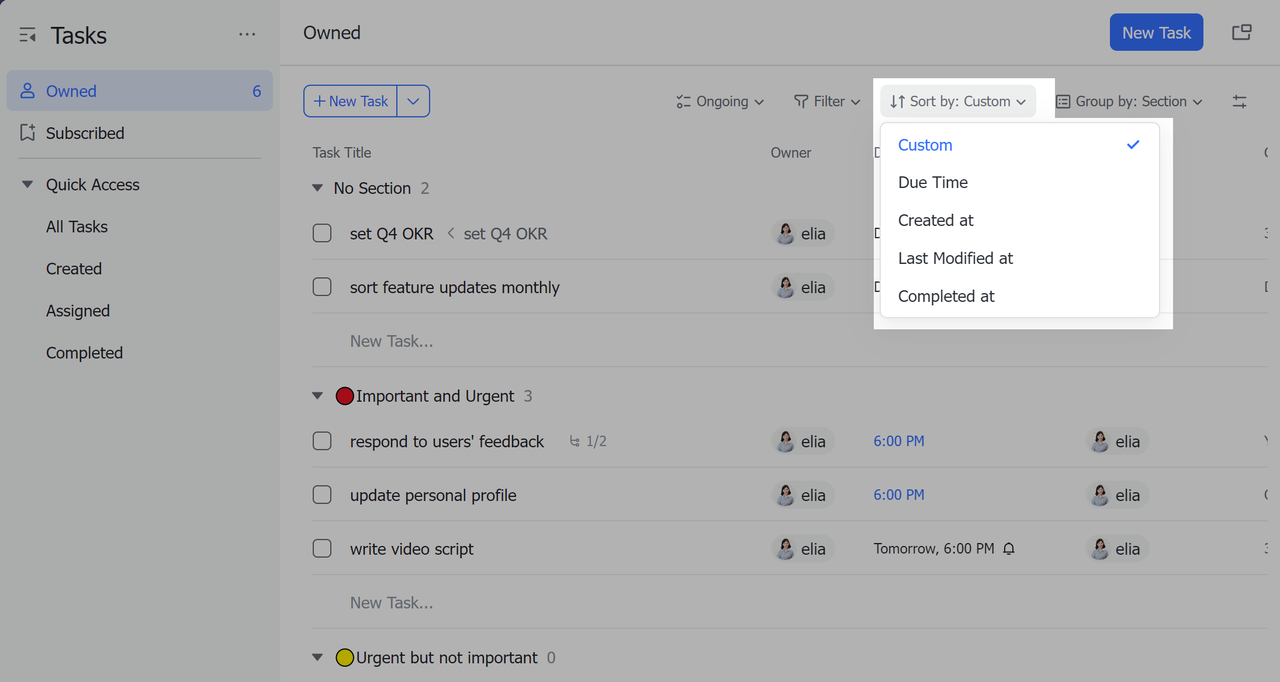Open the Group by: Section control

click(1129, 102)
